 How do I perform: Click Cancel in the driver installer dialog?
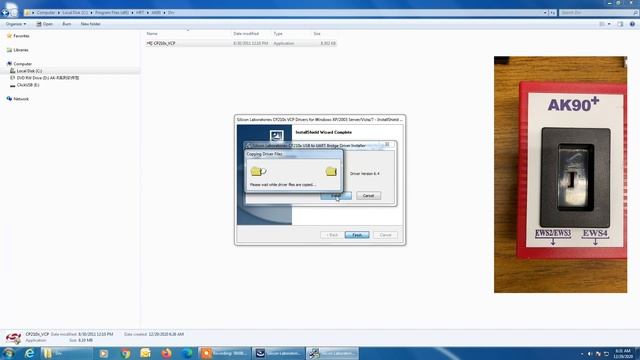click(x=369, y=196)
